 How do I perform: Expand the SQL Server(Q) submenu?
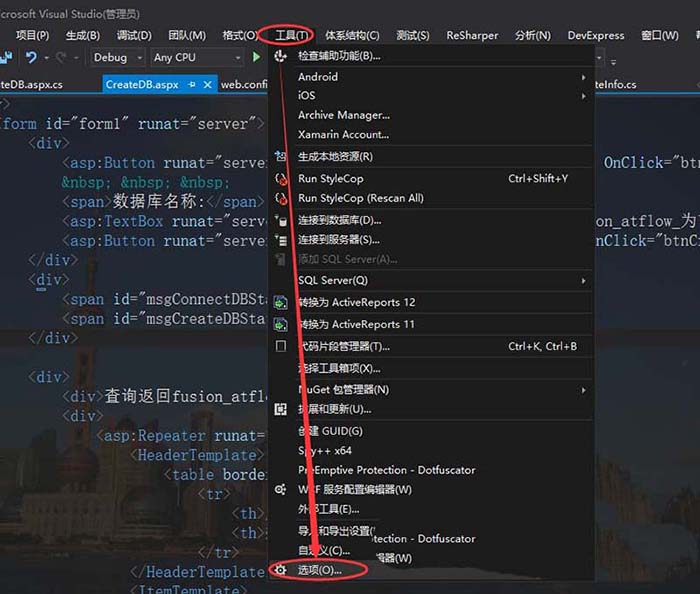[x=584, y=281]
